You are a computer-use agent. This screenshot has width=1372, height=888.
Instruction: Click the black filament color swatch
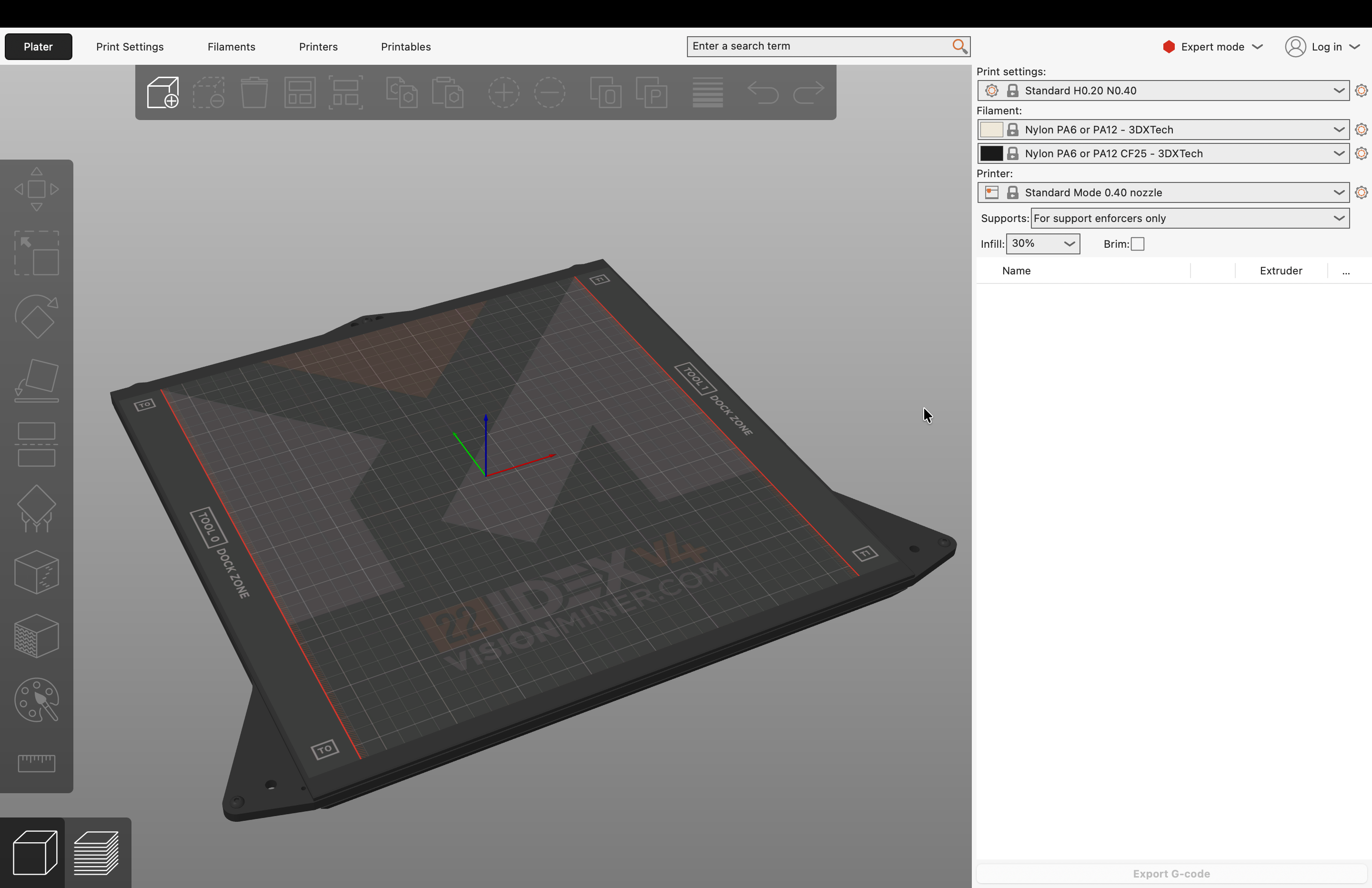(x=991, y=153)
